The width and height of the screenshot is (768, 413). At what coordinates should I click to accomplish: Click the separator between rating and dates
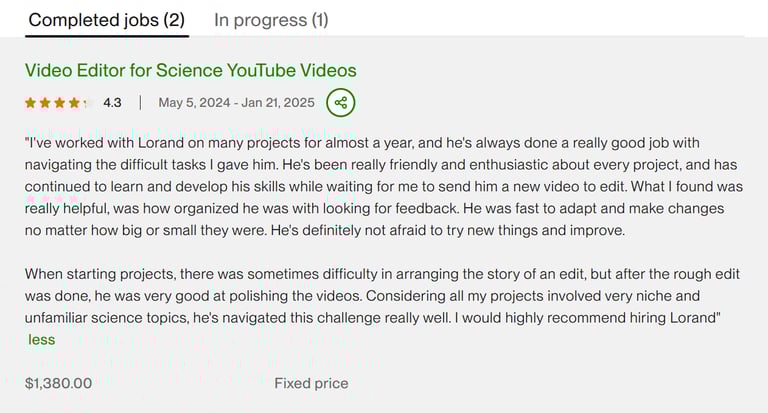point(140,102)
